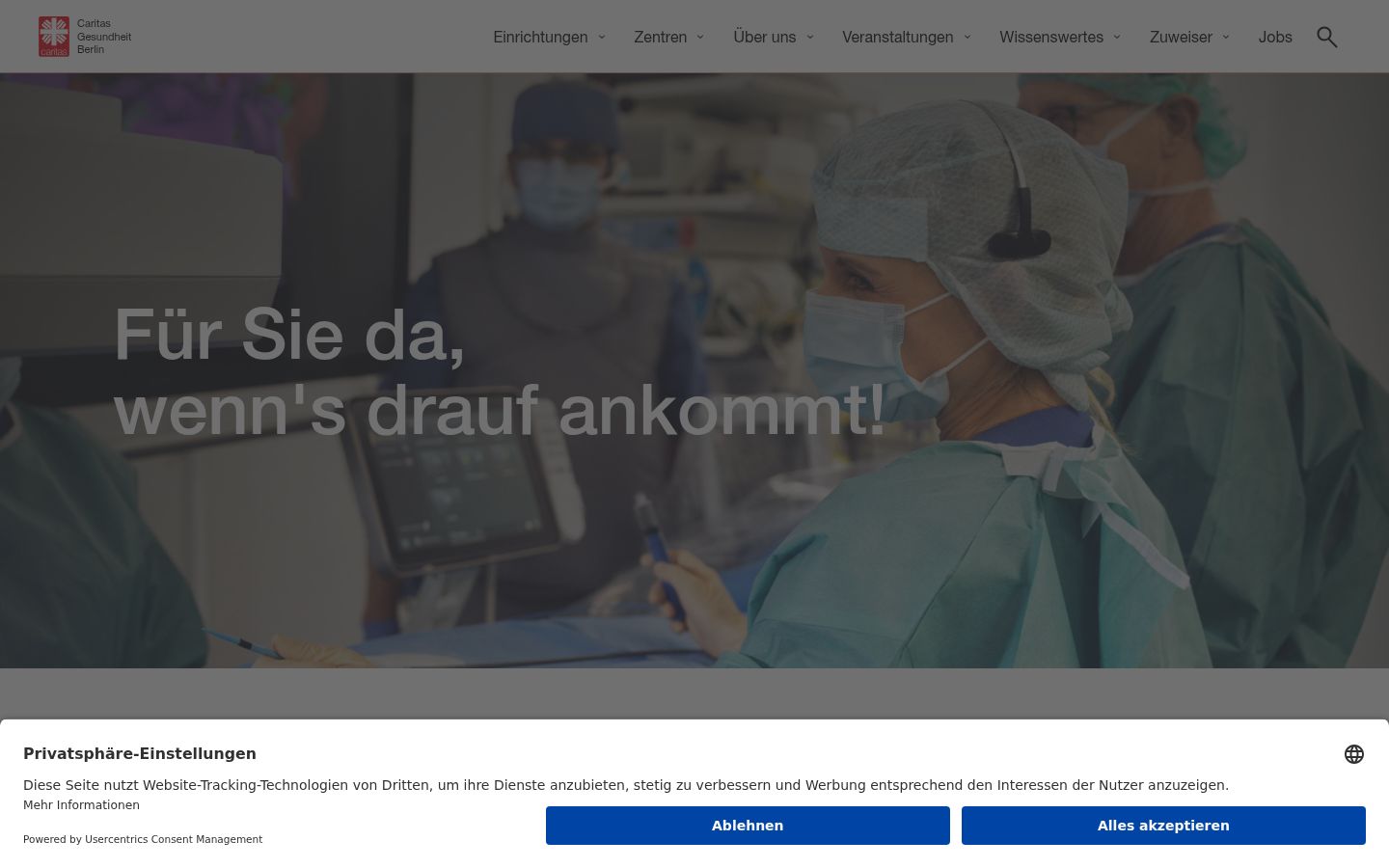
Task: Open the Zuweiser menu item
Action: 1181,37
